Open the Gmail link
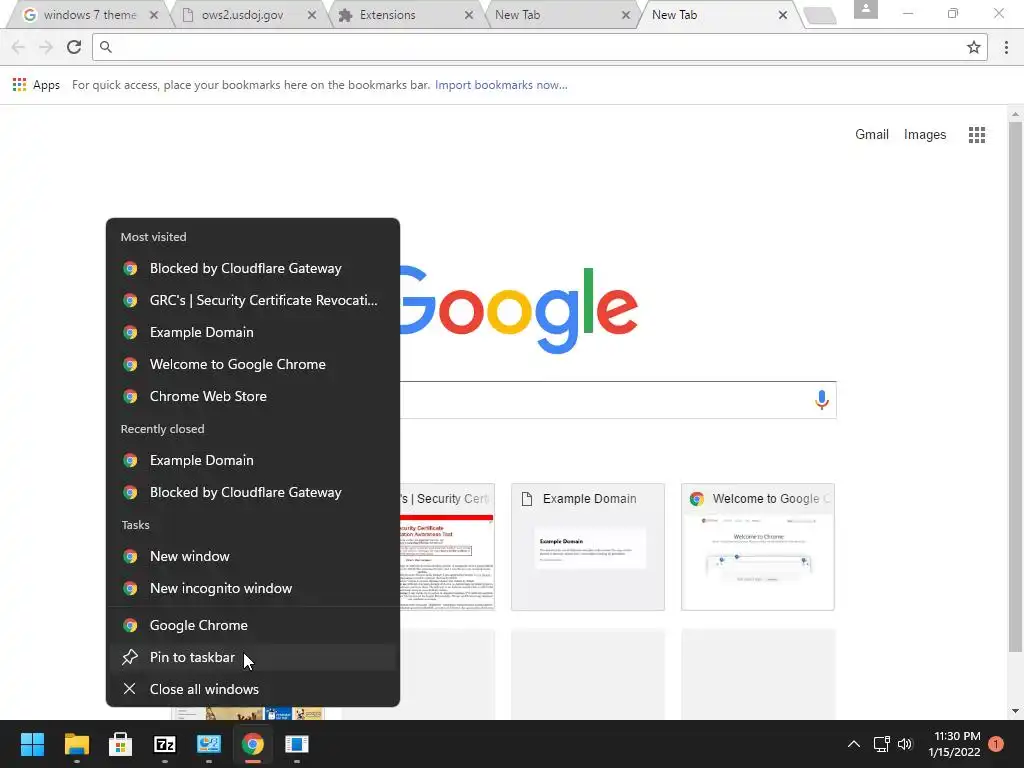The image size is (1024, 768). (872, 135)
